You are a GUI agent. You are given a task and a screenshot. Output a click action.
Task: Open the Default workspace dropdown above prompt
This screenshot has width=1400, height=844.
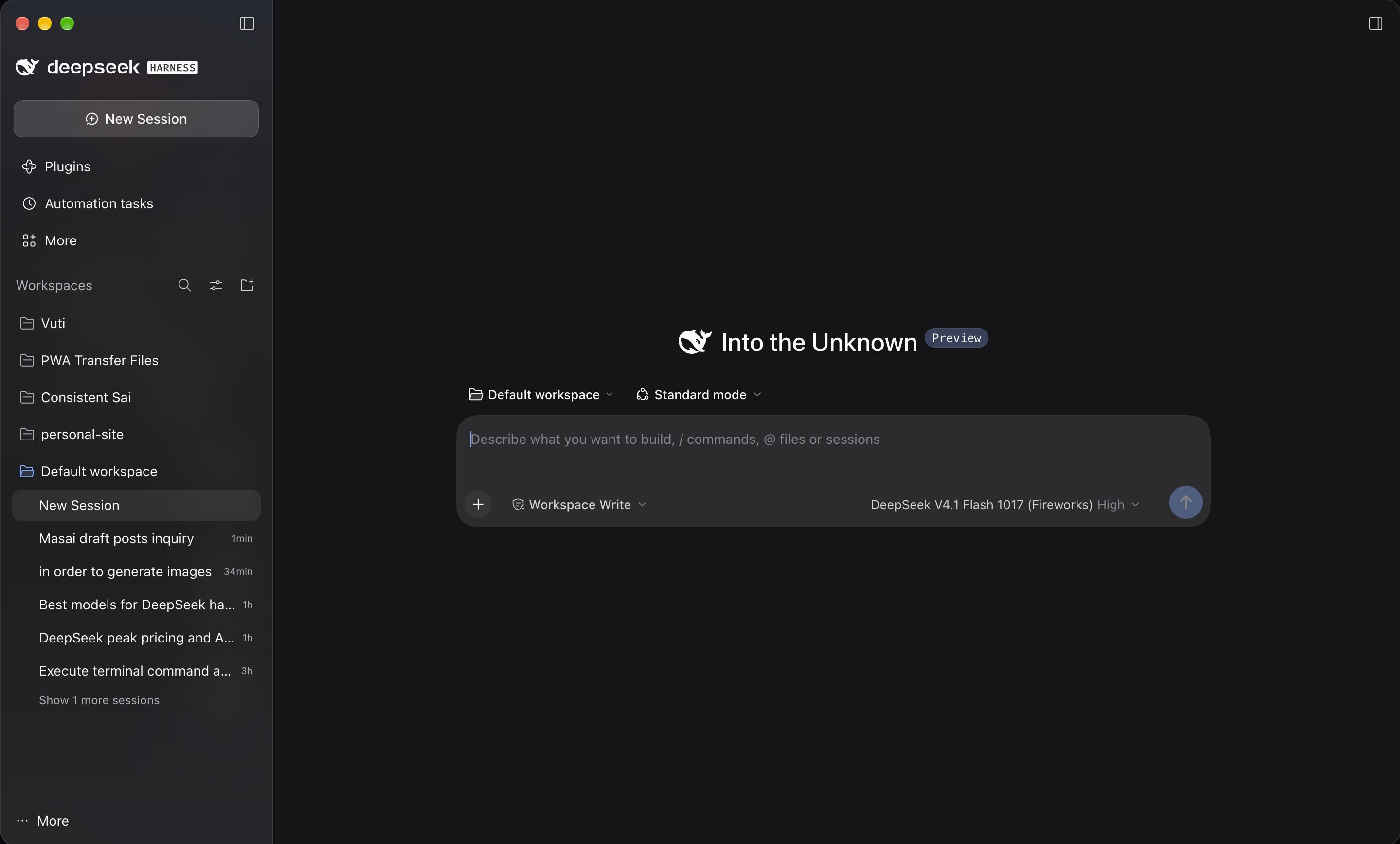click(x=541, y=394)
